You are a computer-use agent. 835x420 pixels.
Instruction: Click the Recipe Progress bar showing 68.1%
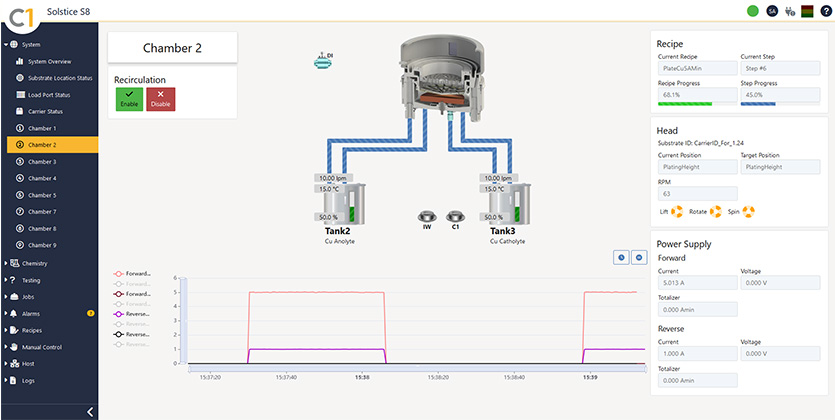698,104
